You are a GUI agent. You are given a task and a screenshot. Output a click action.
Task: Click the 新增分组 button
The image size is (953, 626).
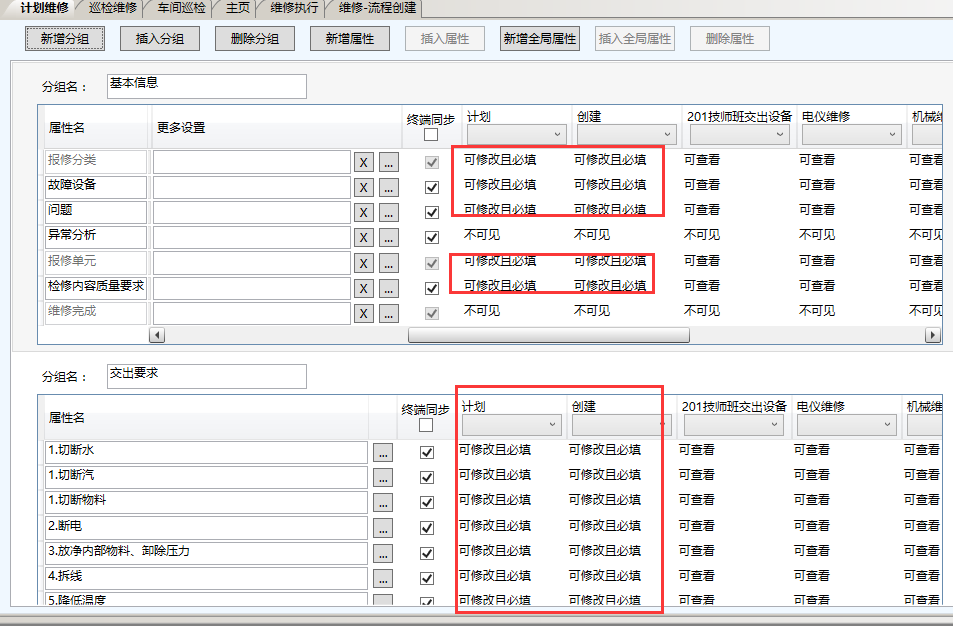(64, 39)
